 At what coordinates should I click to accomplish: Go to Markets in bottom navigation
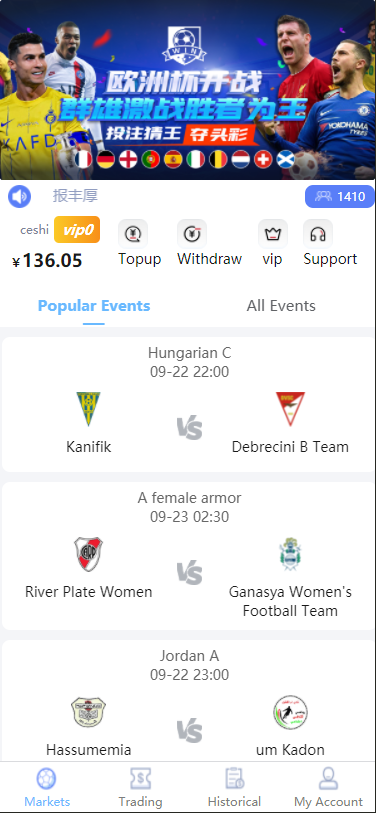(x=47, y=788)
